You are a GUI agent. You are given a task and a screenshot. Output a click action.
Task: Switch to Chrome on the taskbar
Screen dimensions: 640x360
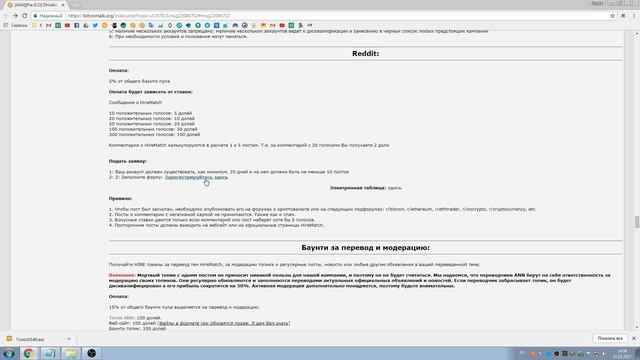(x=29, y=353)
